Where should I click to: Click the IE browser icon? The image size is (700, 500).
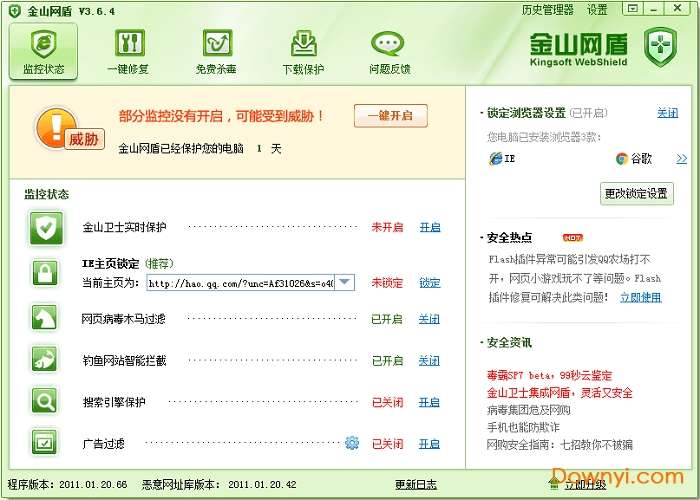[x=496, y=158]
